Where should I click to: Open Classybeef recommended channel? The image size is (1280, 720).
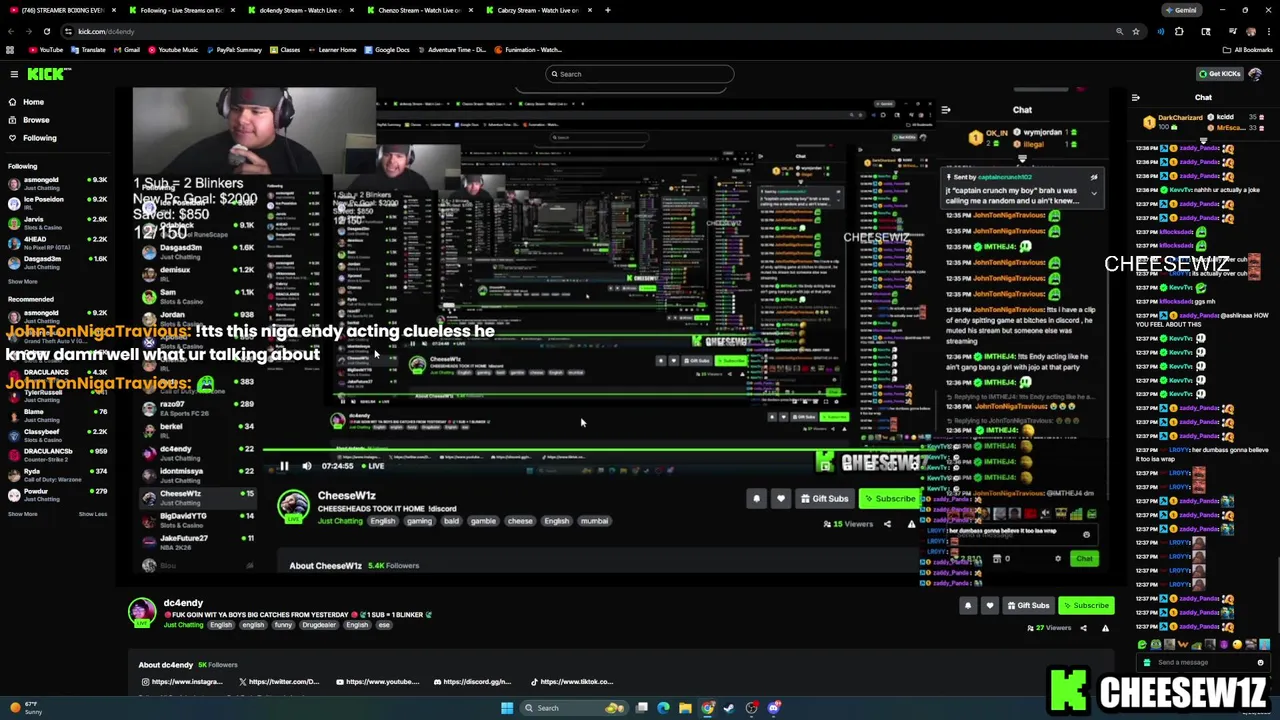coord(57,435)
